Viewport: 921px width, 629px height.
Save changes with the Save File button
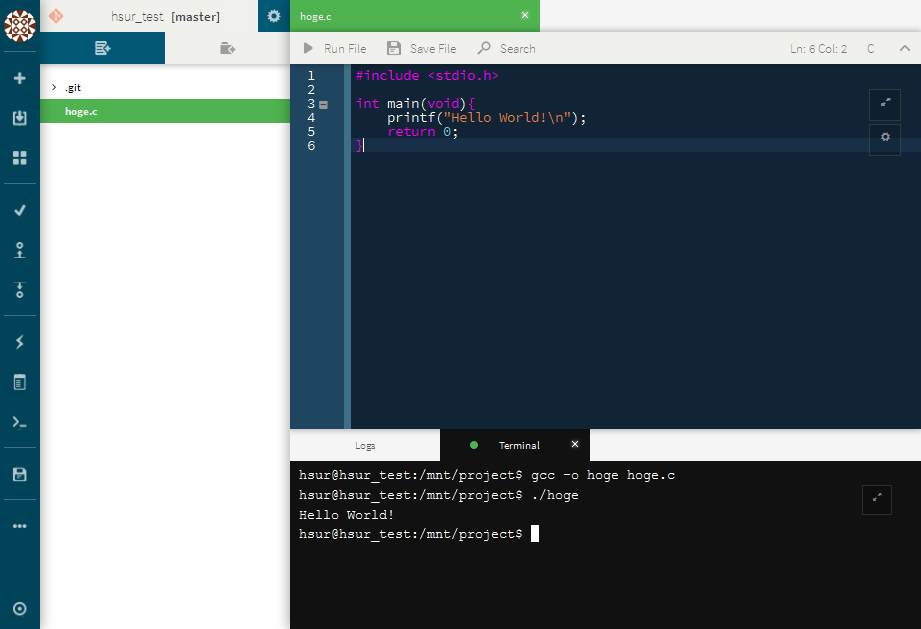[421, 47]
